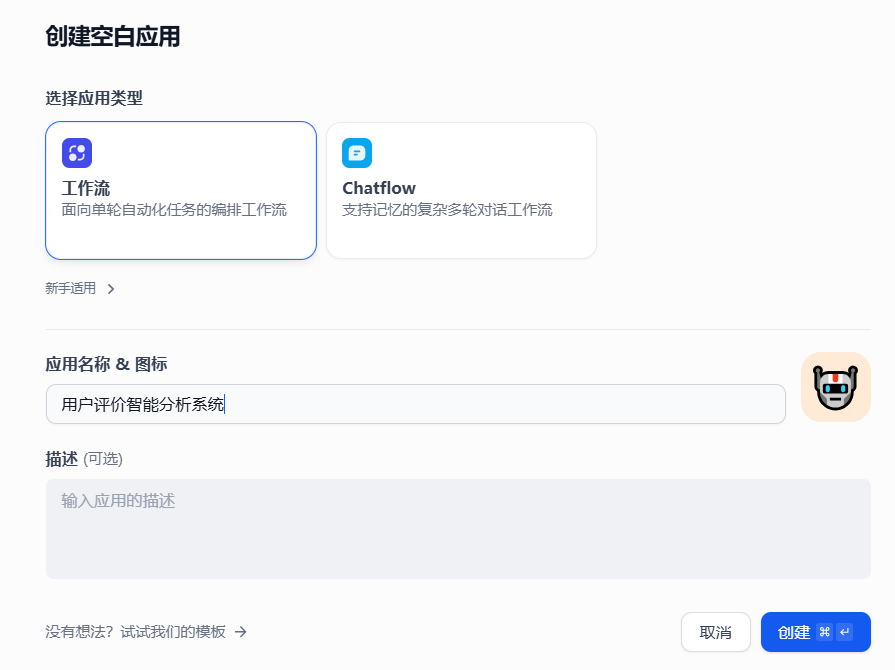Click the text 面向单轮自动化任务的编排工作流
This screenshot has height=670, width=895.
[x=174, y=210]
